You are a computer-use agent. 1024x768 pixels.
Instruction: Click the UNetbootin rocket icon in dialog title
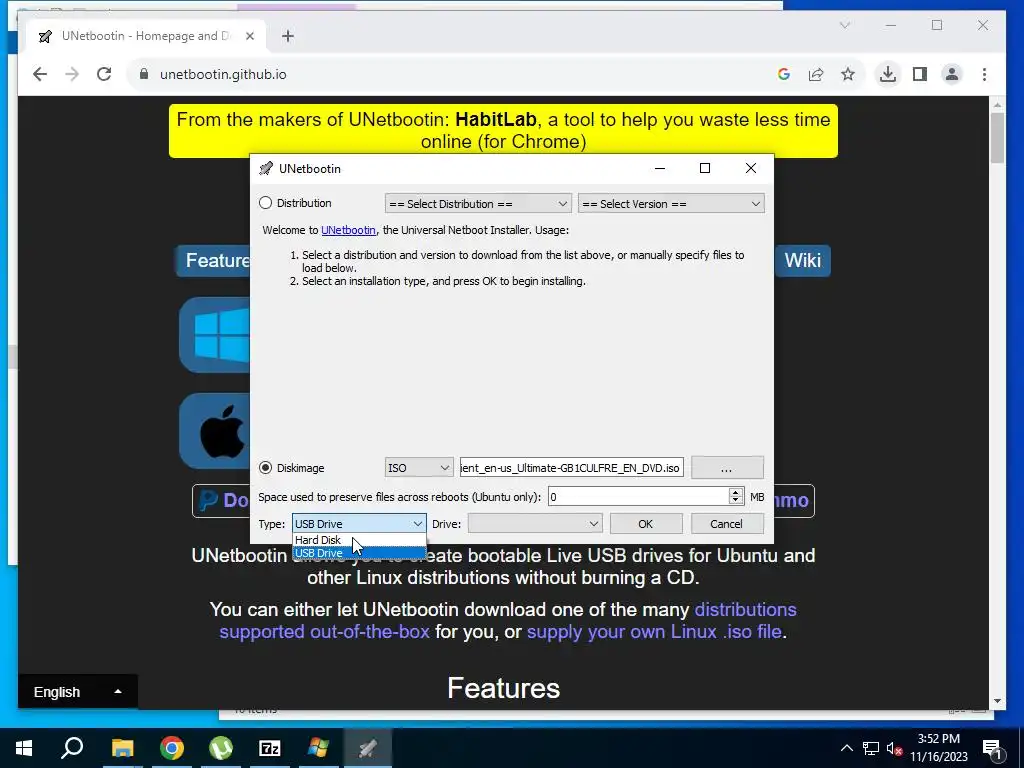pos(266,168)
